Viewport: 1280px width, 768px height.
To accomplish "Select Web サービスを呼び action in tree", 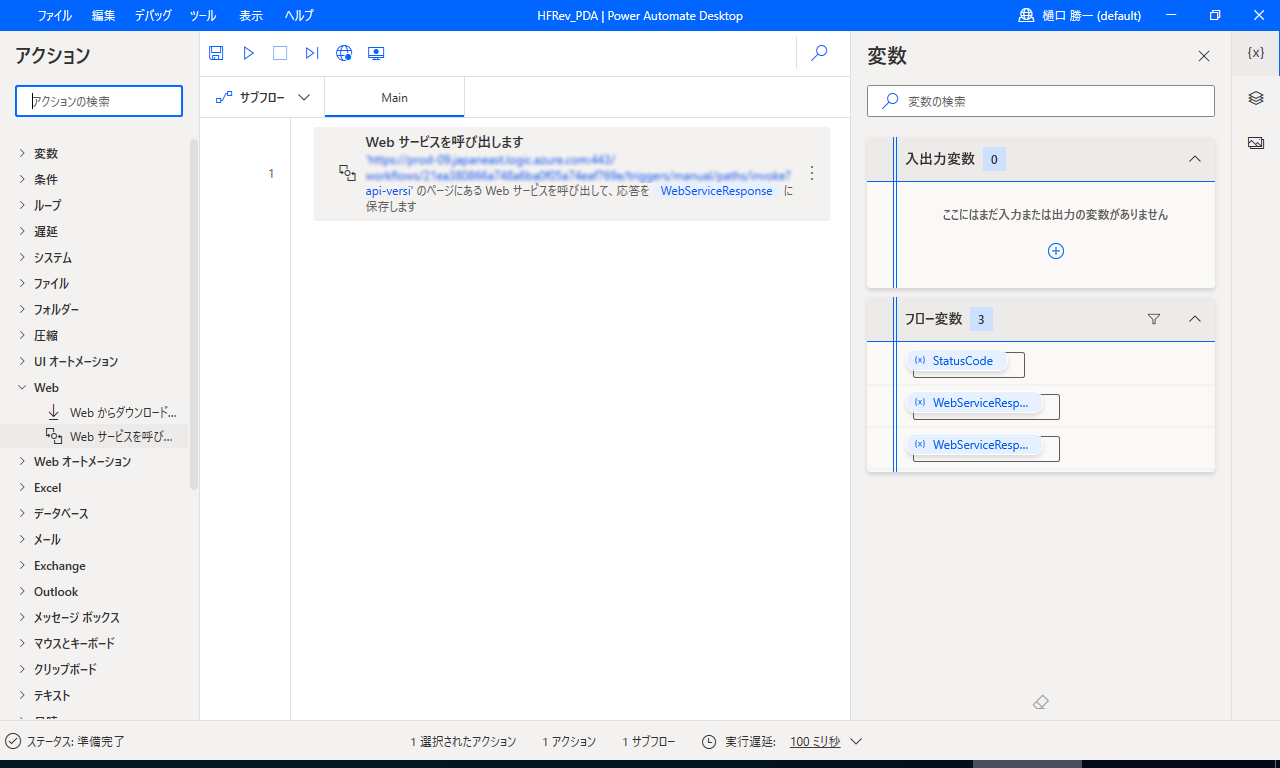I will [112, 436].
